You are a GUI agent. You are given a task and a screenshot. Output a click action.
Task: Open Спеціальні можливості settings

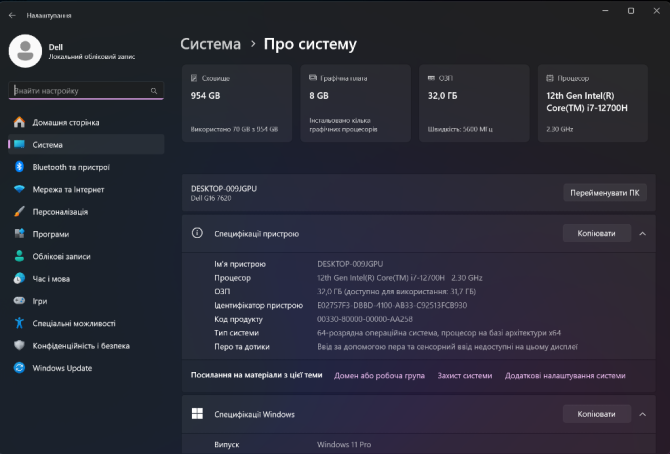(86, 323)
